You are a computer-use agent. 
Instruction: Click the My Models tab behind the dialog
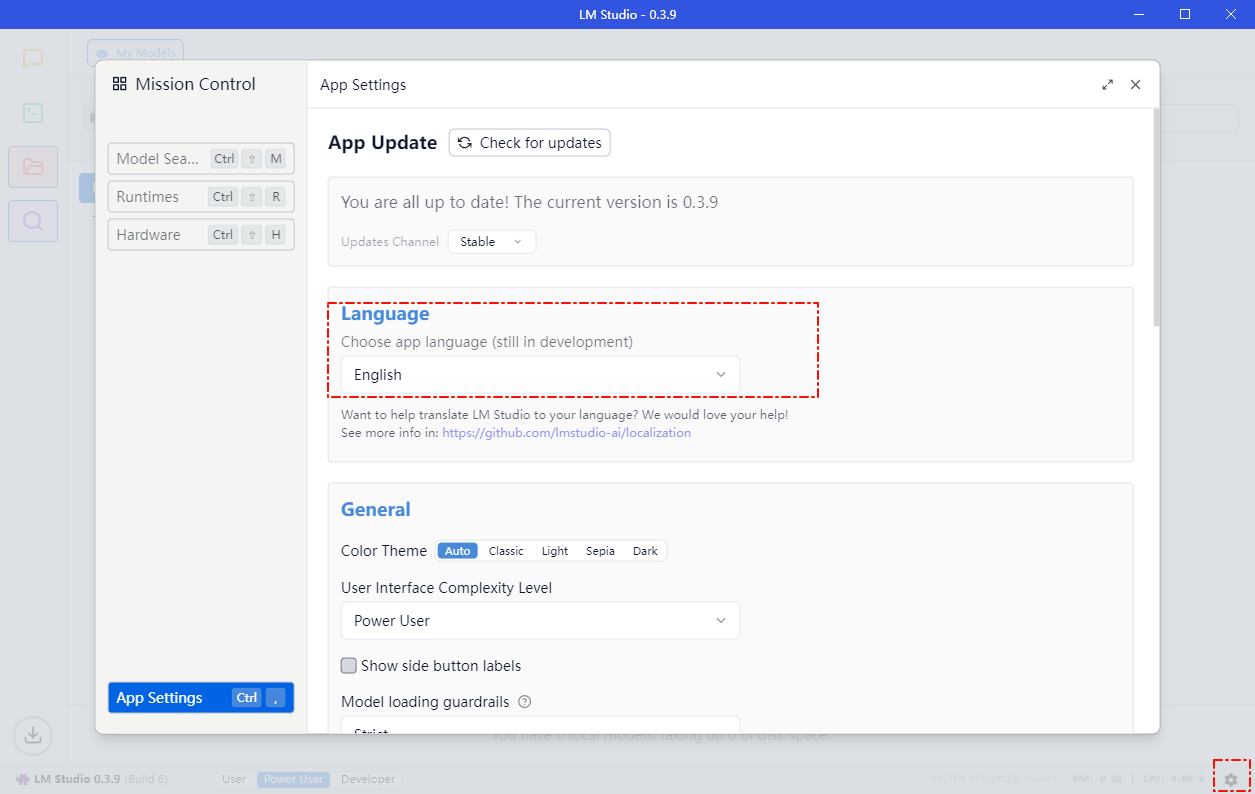[135, 53]
